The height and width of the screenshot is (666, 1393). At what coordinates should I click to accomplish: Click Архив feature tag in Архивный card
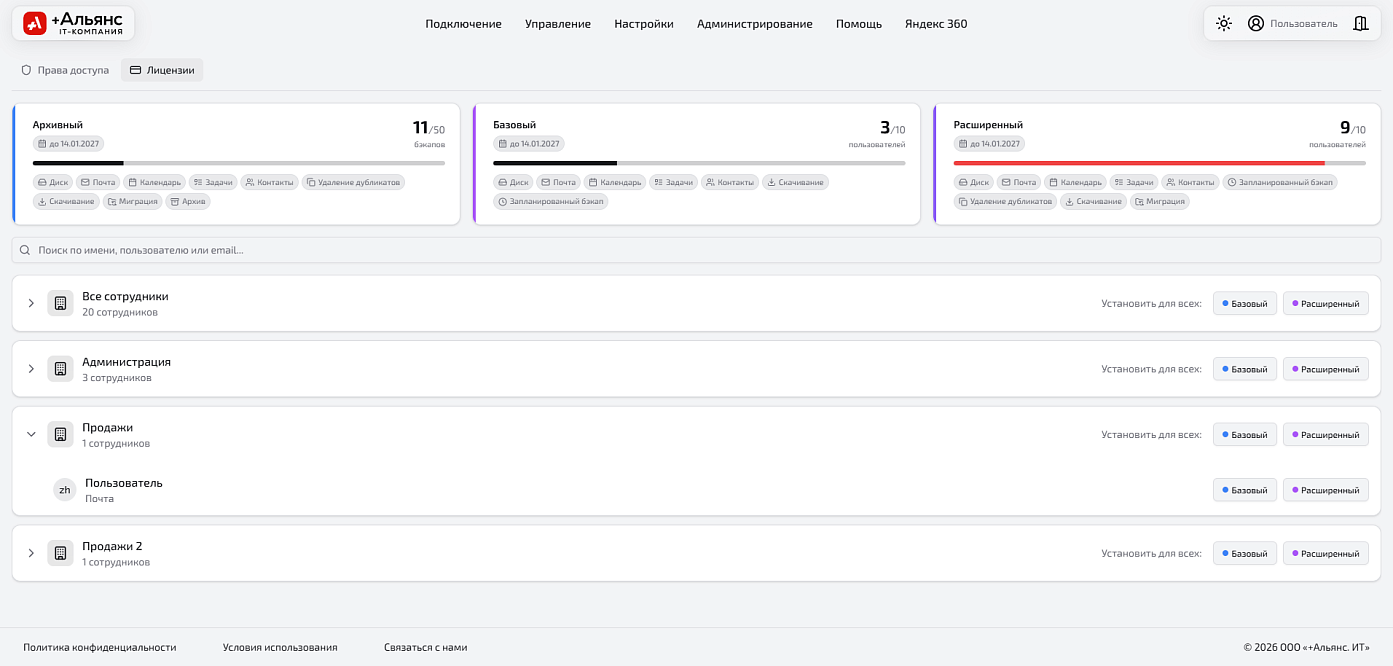(188, 201)
